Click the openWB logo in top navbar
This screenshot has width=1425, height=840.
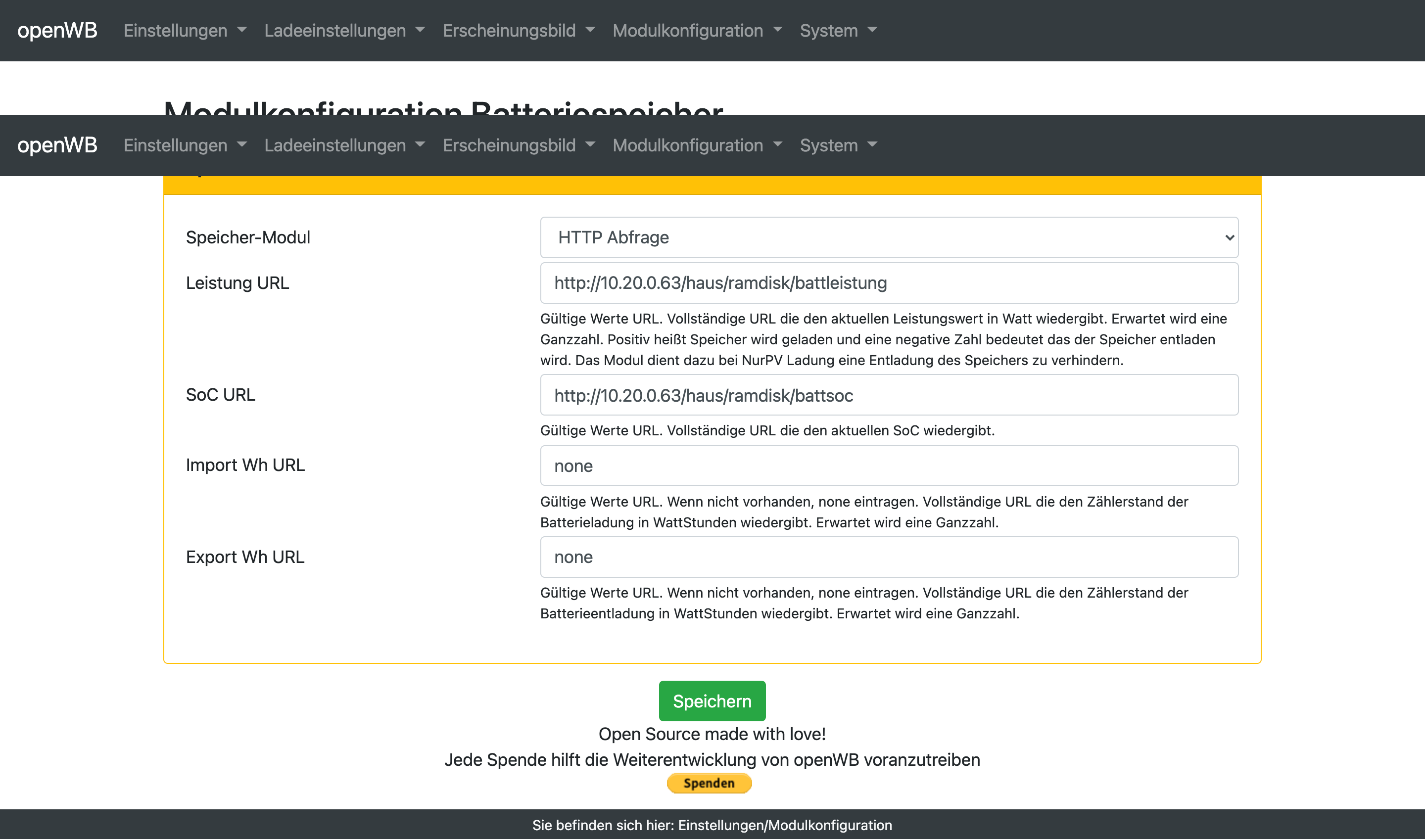(x=57, y=31)
